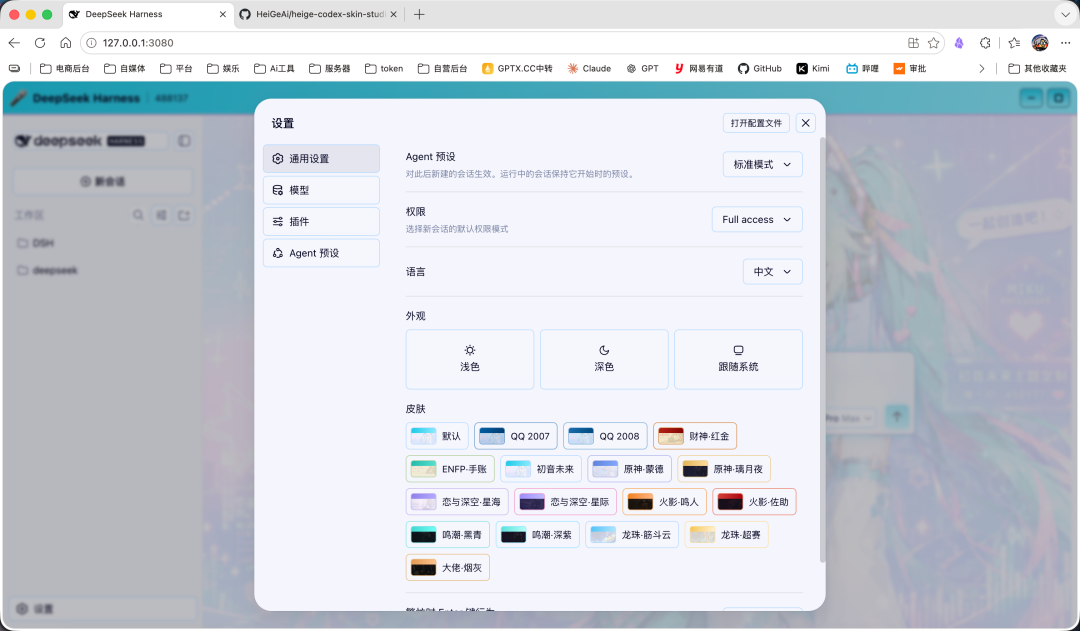Open the browser extensions puzzle icon
Image resolution: width=1080 pixels, height=631 pixels.
(985, 43)
